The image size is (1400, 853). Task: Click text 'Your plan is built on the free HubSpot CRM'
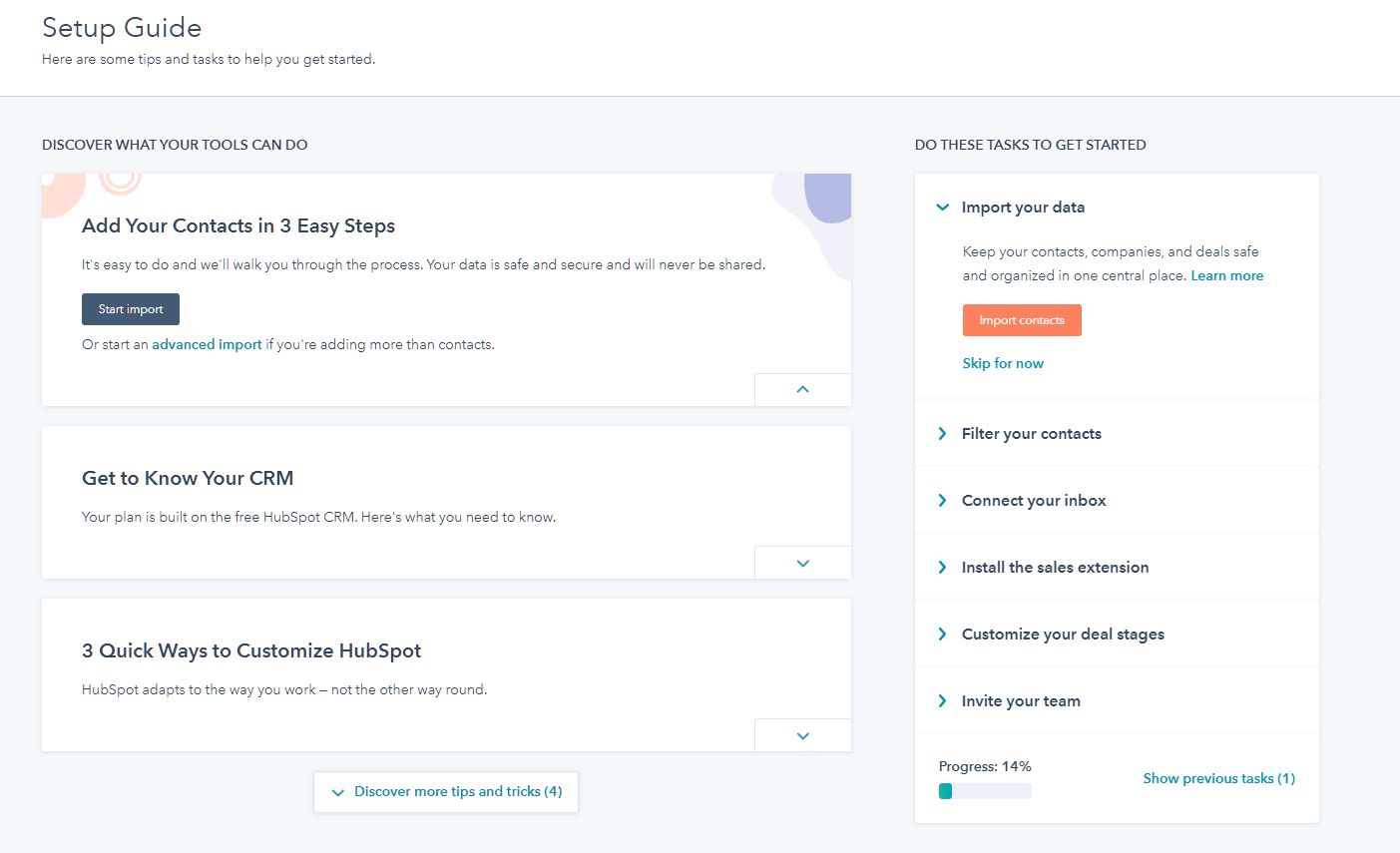[219, 517]
